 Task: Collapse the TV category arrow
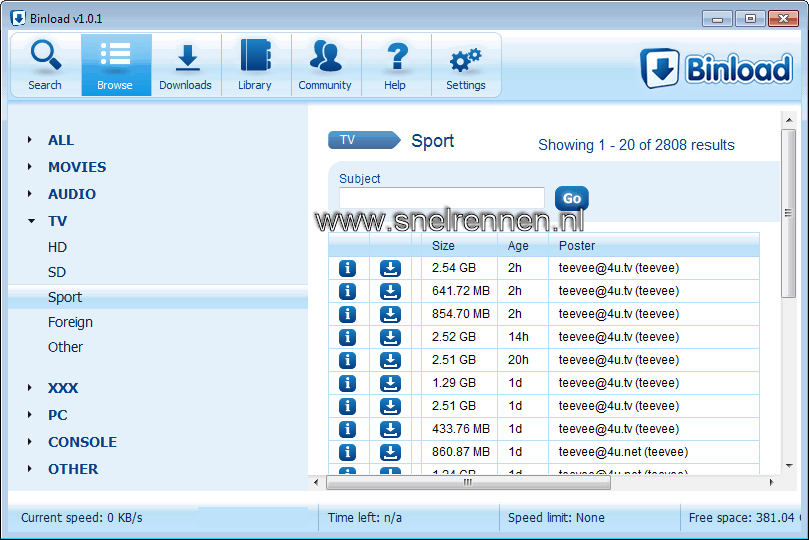click(x=31, y=221)
